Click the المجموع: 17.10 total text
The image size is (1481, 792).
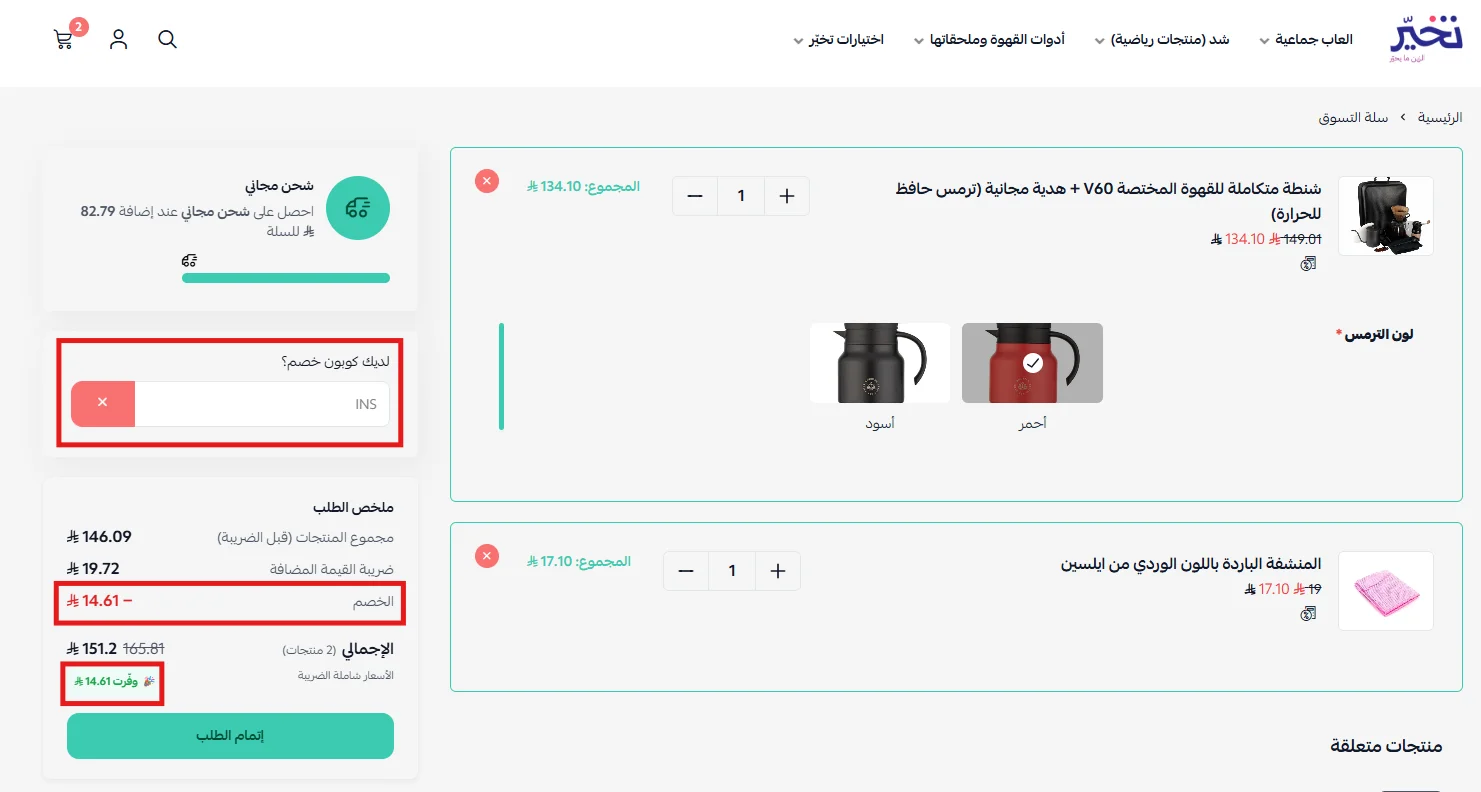579,561
